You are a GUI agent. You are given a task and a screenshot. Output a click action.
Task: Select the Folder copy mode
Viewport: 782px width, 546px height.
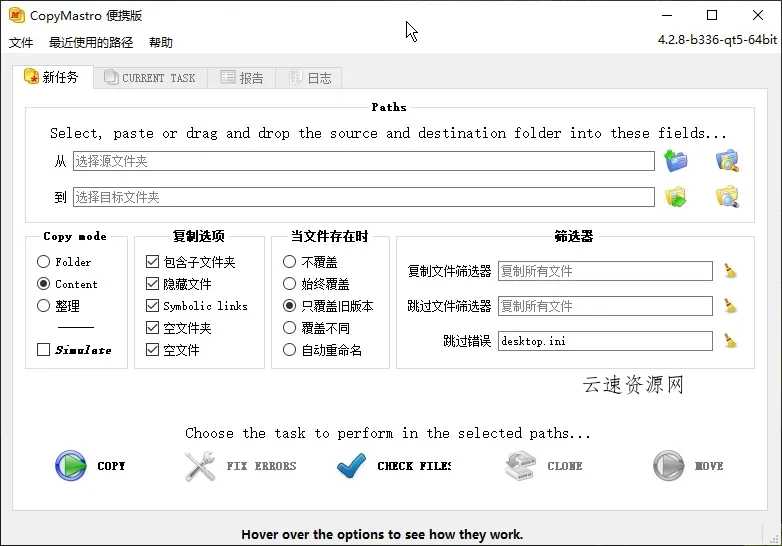(43, 262)
